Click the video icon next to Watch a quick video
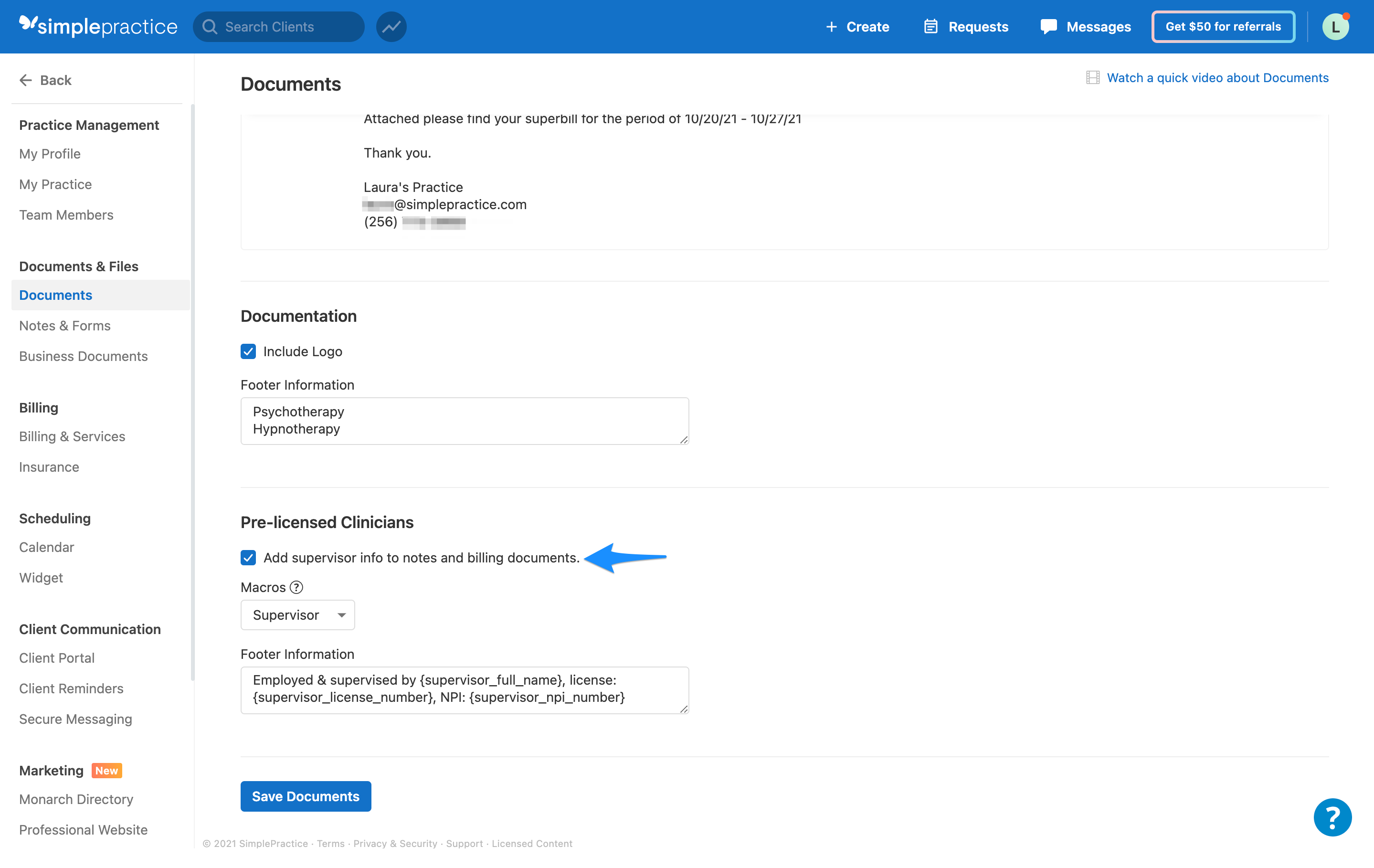Screen dimensions: 1374x868 [x=1093, y=78]
